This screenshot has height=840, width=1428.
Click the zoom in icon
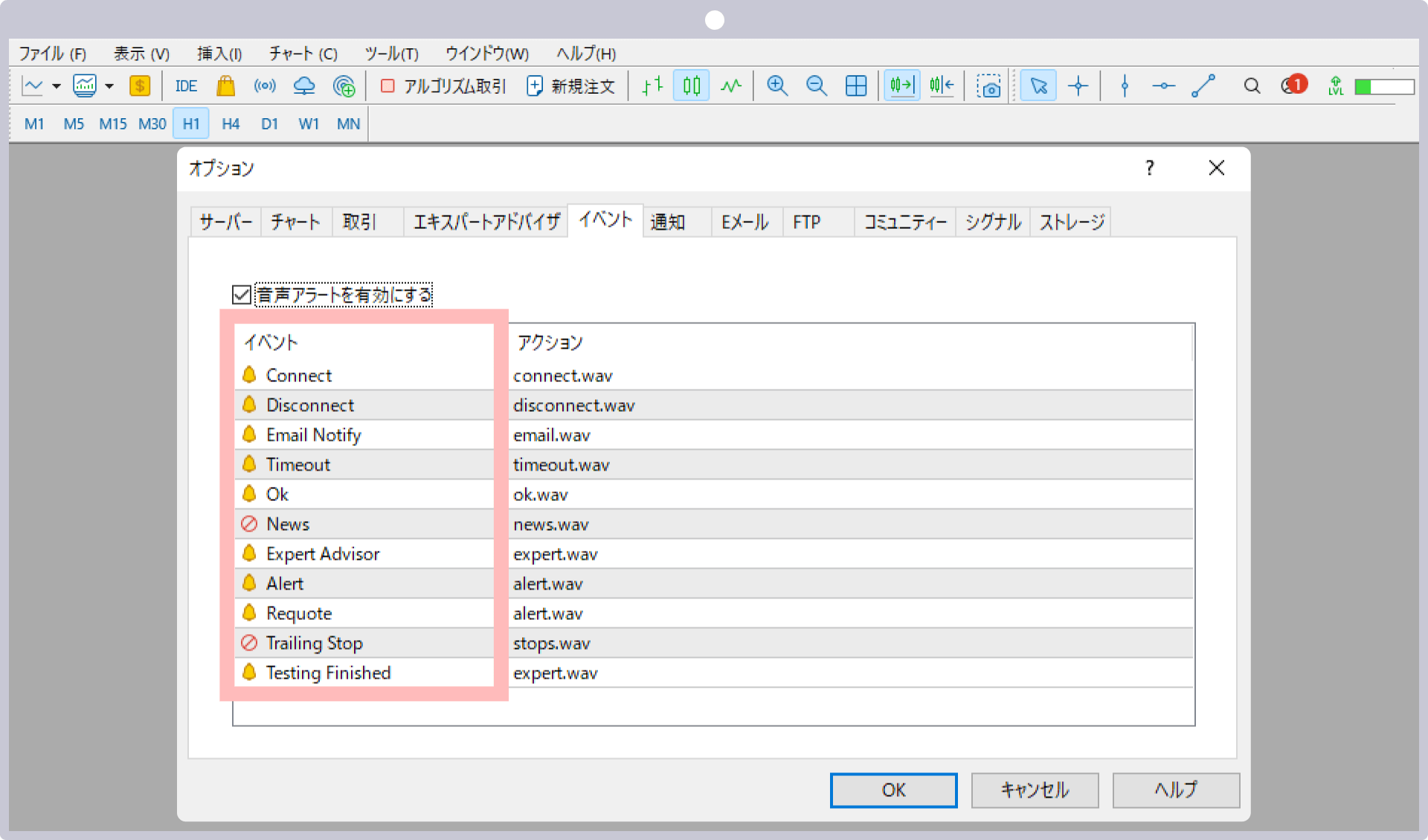tap(778, 86)
